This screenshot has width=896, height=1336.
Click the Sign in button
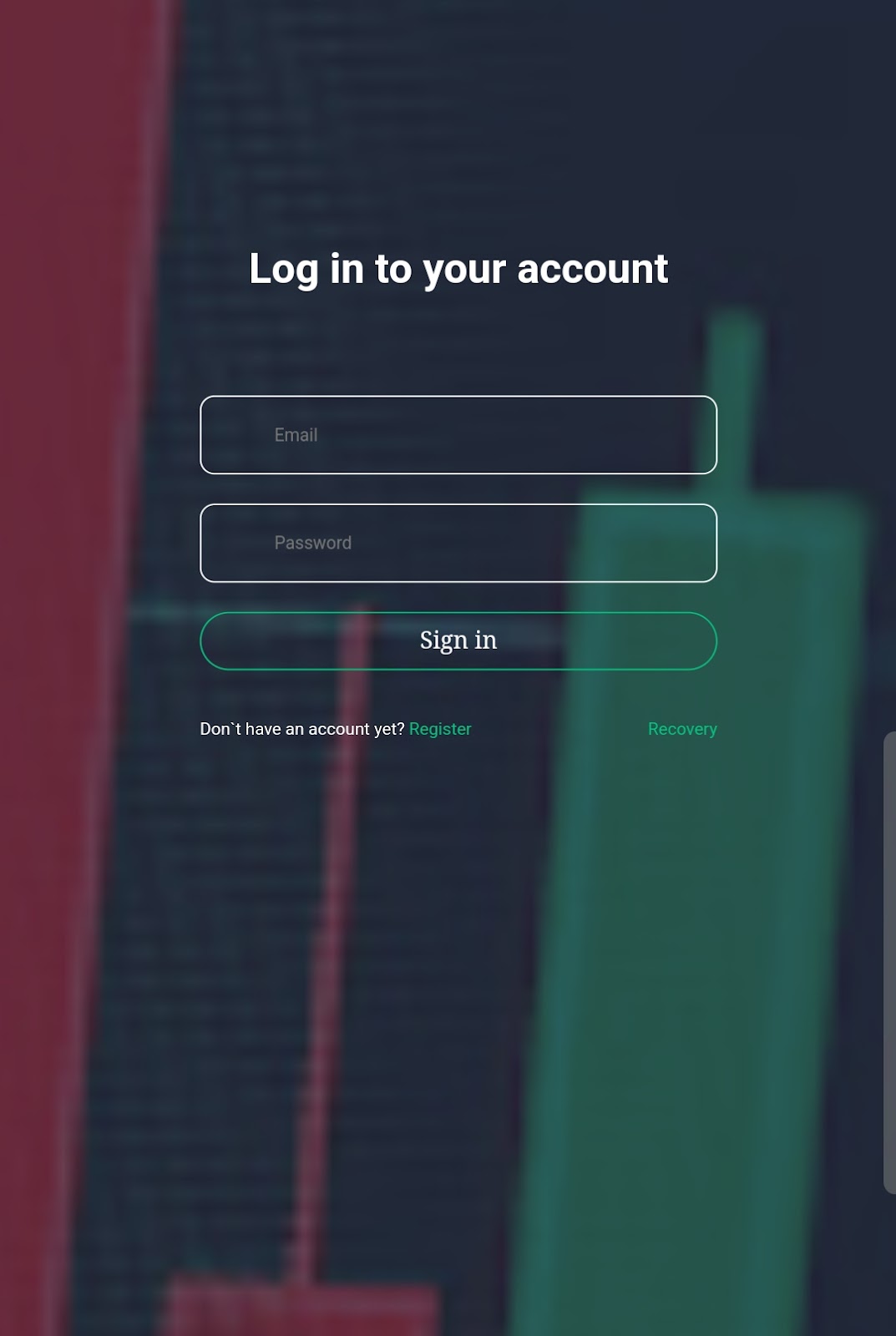coord(458,641)
